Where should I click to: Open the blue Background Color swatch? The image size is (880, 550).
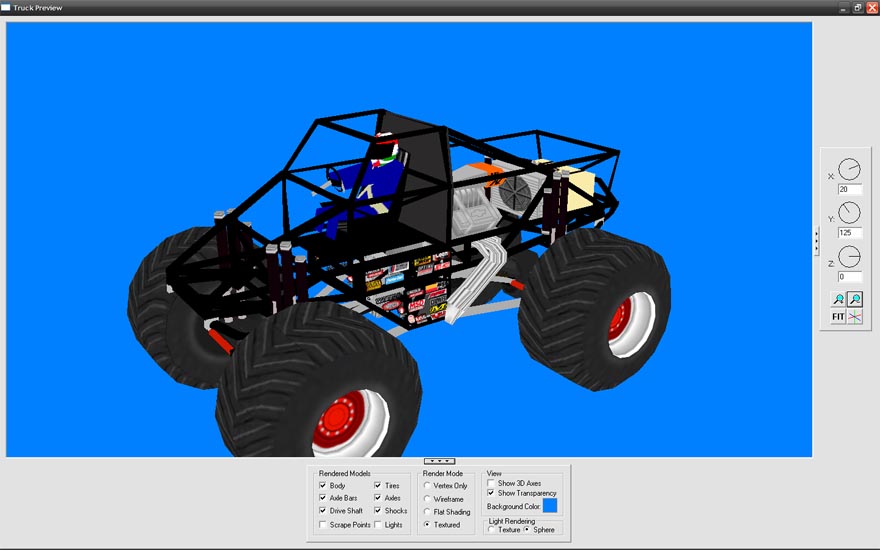[x=550, y=506]
